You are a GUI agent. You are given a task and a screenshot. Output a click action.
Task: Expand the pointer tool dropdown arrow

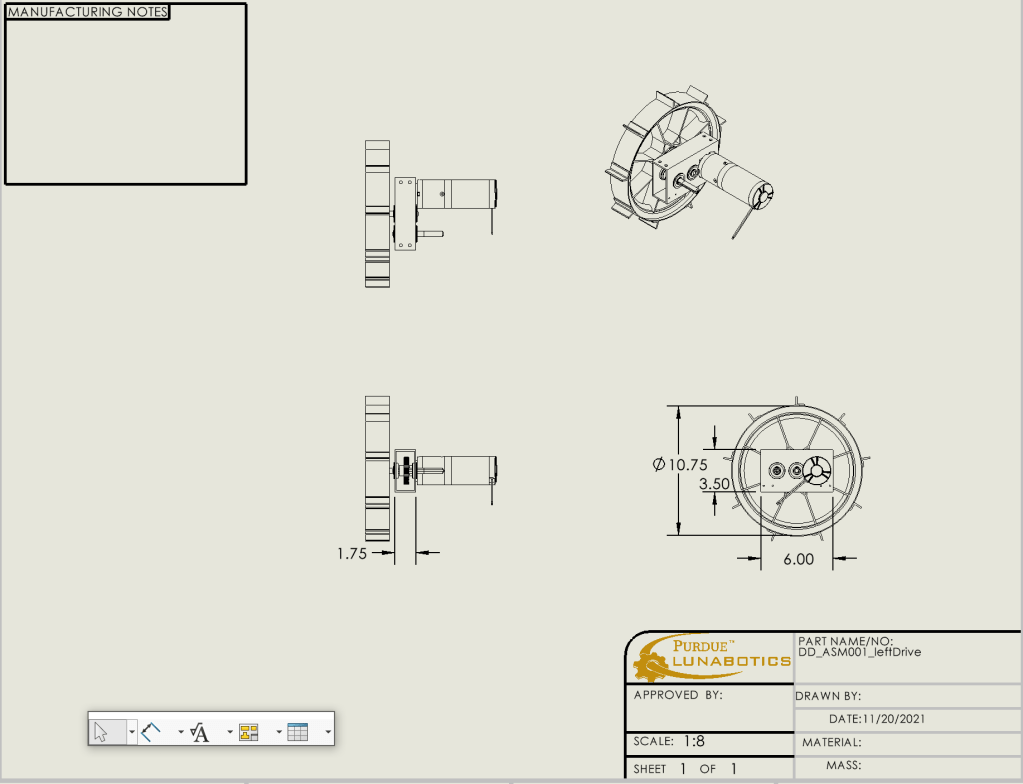coord(132,733)
